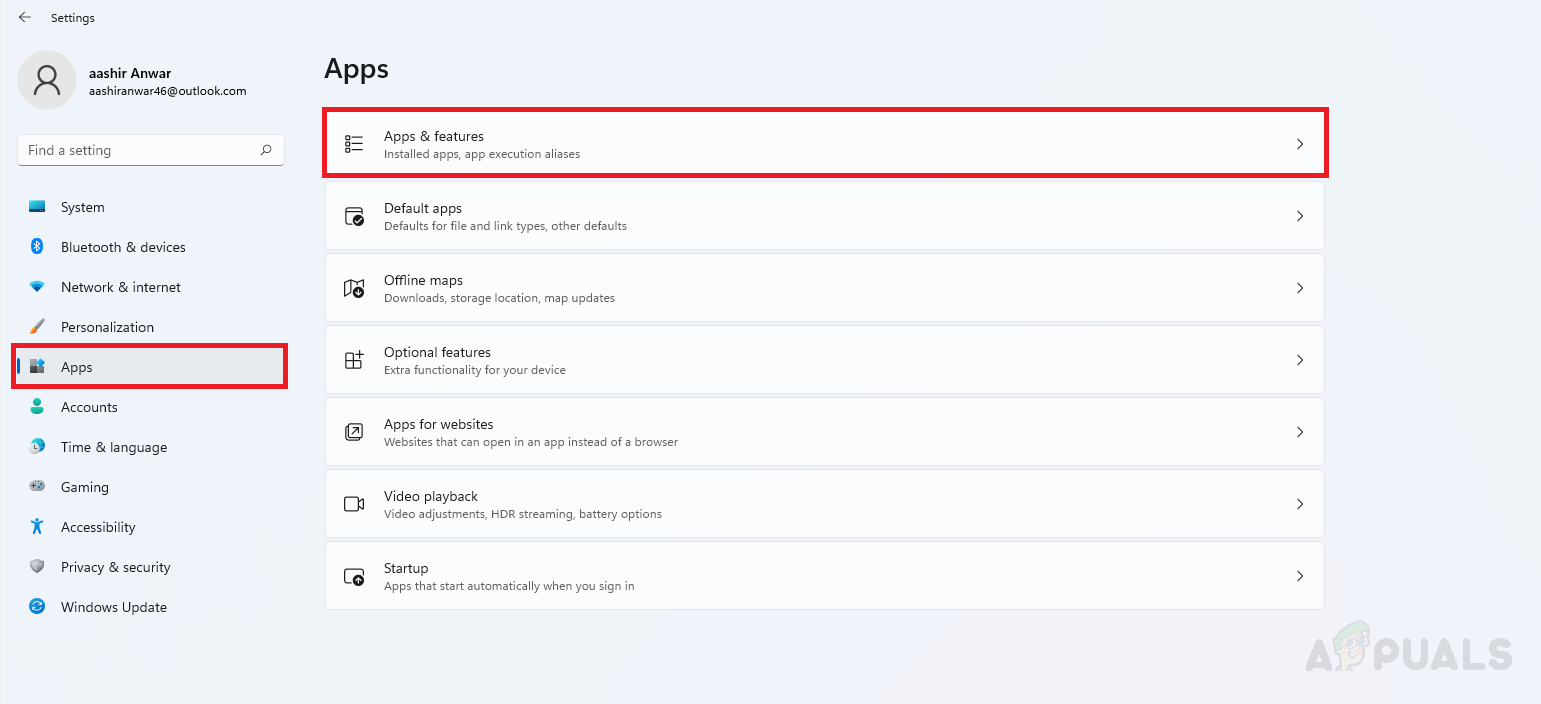Click the search magnifier icon
Screen dimensions: 1541x704
point(266,150)
